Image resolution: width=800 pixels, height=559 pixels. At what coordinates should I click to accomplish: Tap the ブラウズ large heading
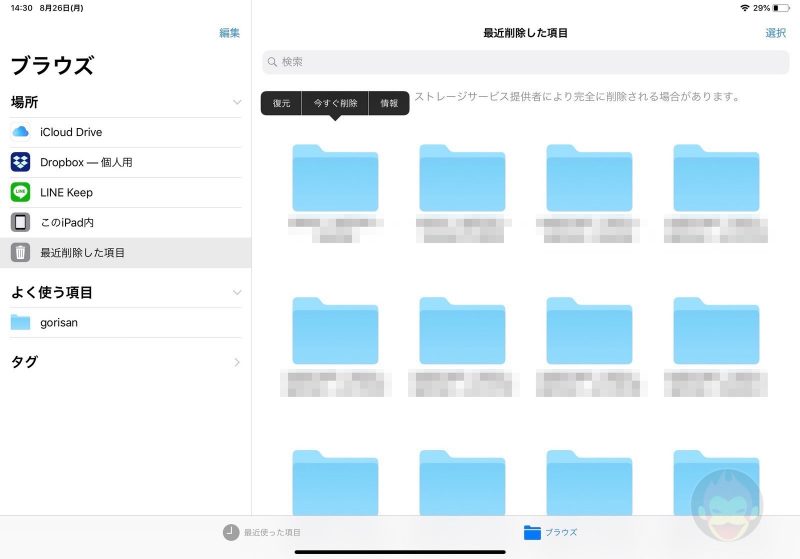coord(52,65)
